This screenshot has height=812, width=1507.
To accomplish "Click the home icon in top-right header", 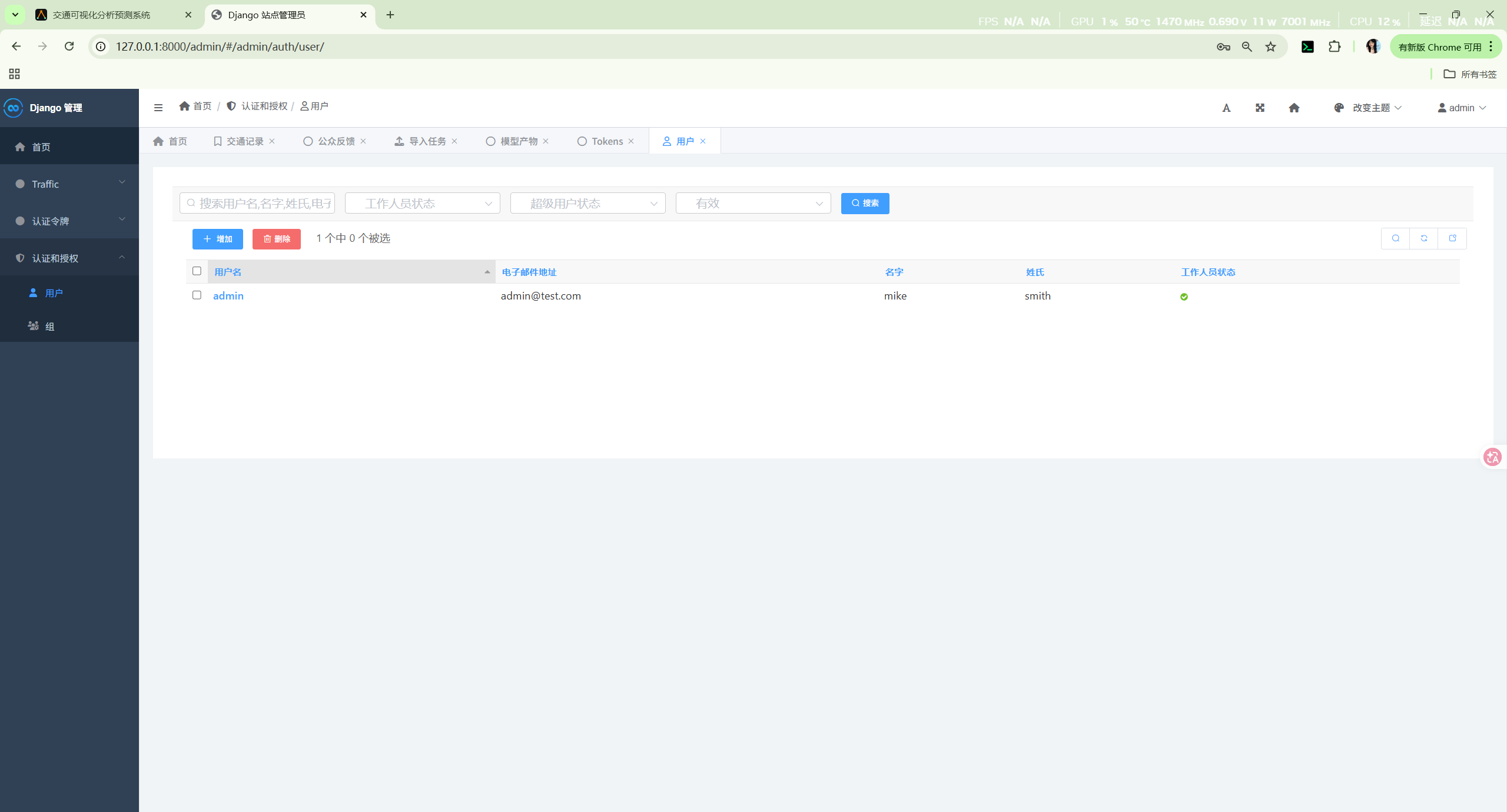I will coord(1294,108).
